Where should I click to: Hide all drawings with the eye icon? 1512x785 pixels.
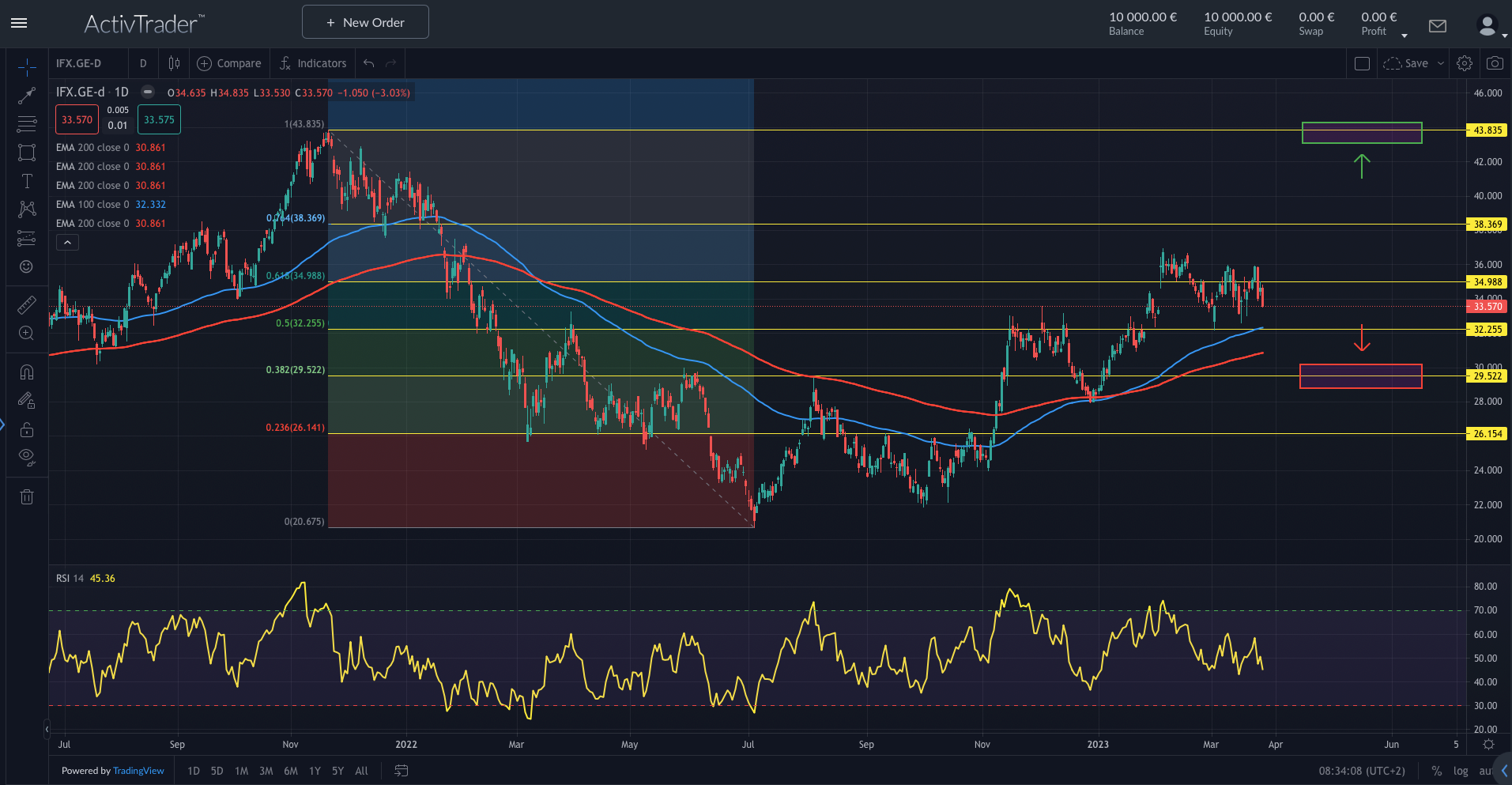point(27,456)
